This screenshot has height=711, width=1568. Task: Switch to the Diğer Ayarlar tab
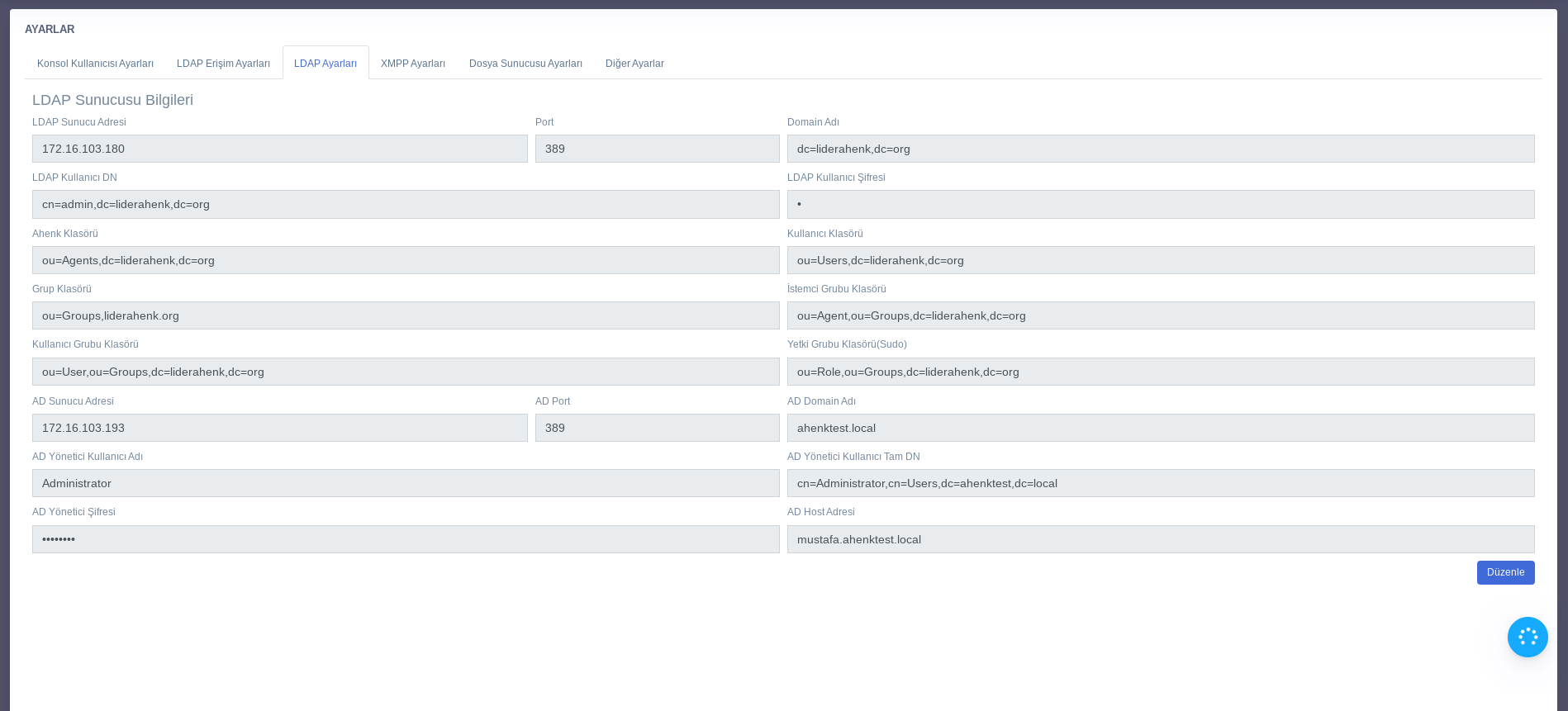coord(634,64)
